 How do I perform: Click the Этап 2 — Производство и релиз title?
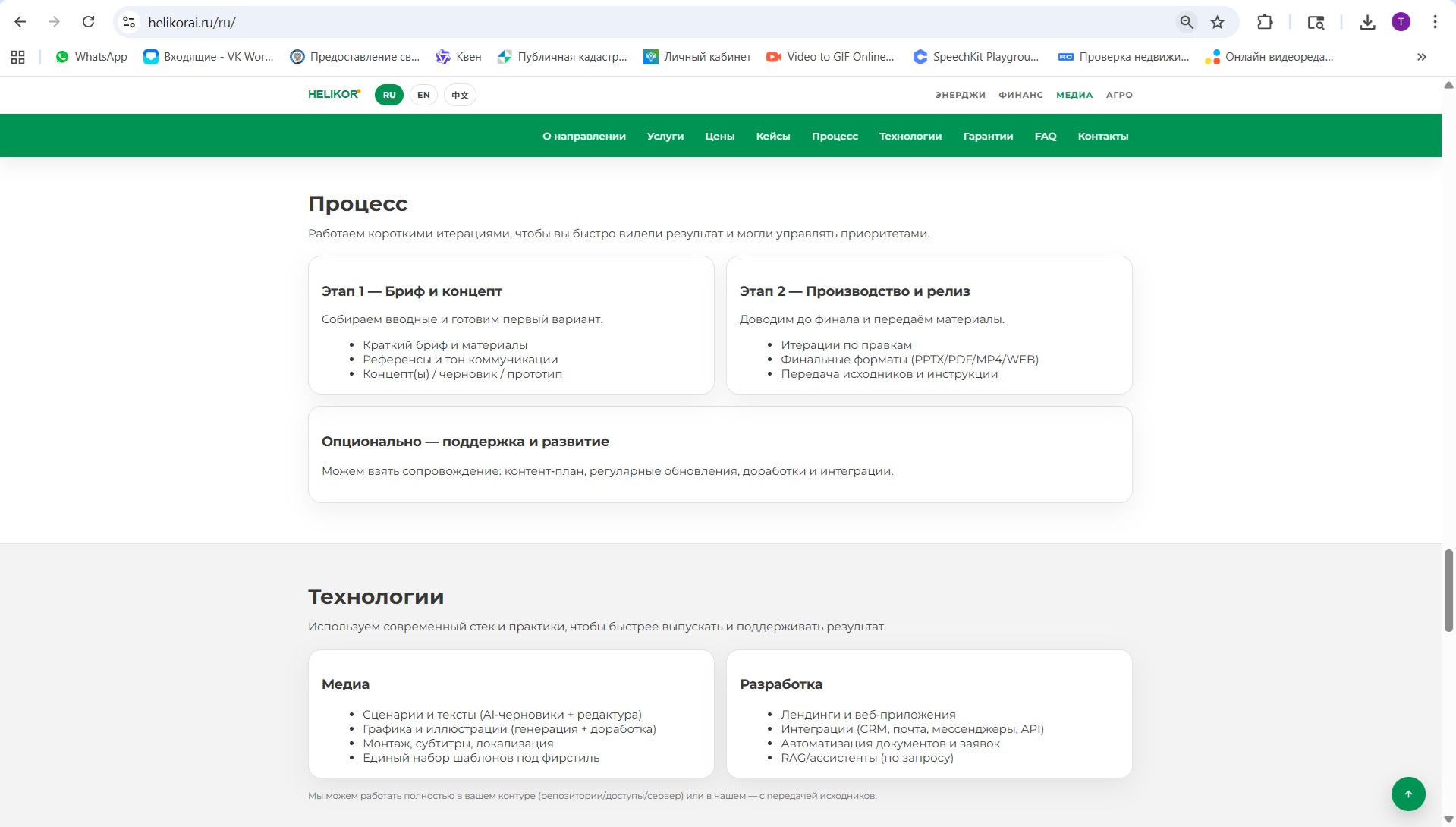coord(855,291)
